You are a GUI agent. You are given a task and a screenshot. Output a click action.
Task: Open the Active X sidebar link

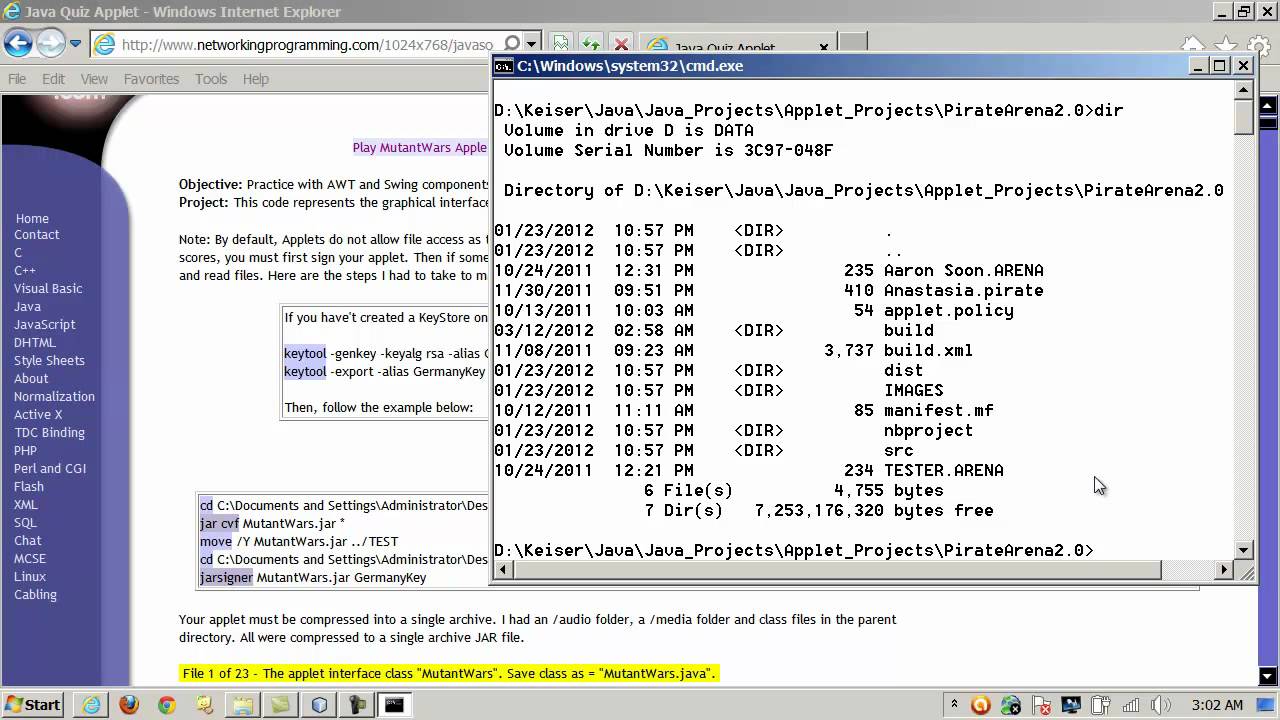coord(38,414)
